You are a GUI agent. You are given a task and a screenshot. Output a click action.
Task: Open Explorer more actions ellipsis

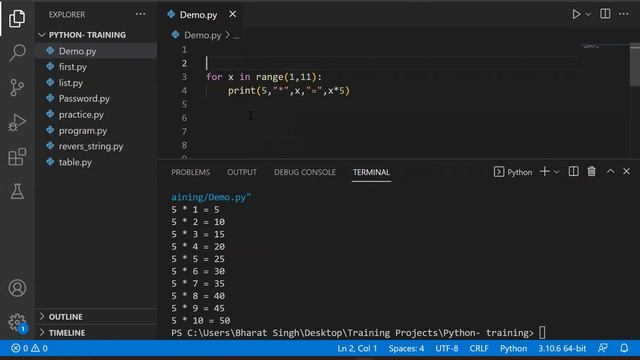140,14
